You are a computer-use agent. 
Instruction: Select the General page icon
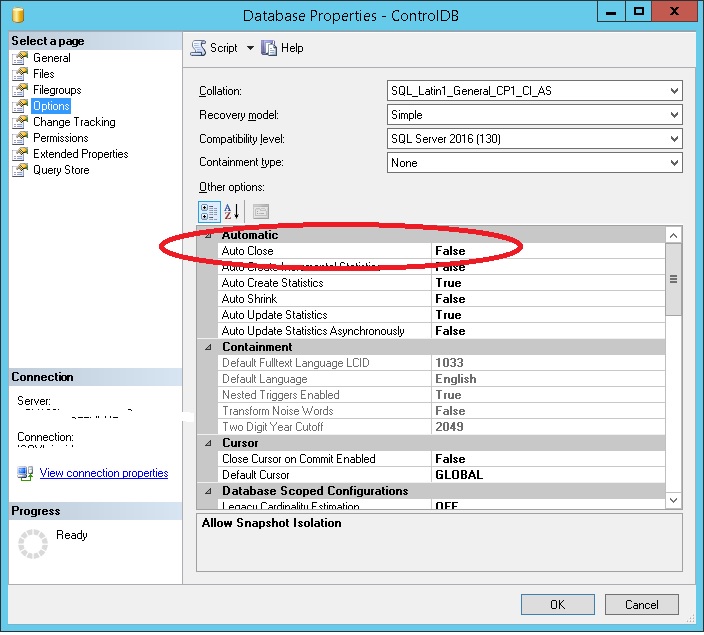pyautogui.click(x=19, y=58)
